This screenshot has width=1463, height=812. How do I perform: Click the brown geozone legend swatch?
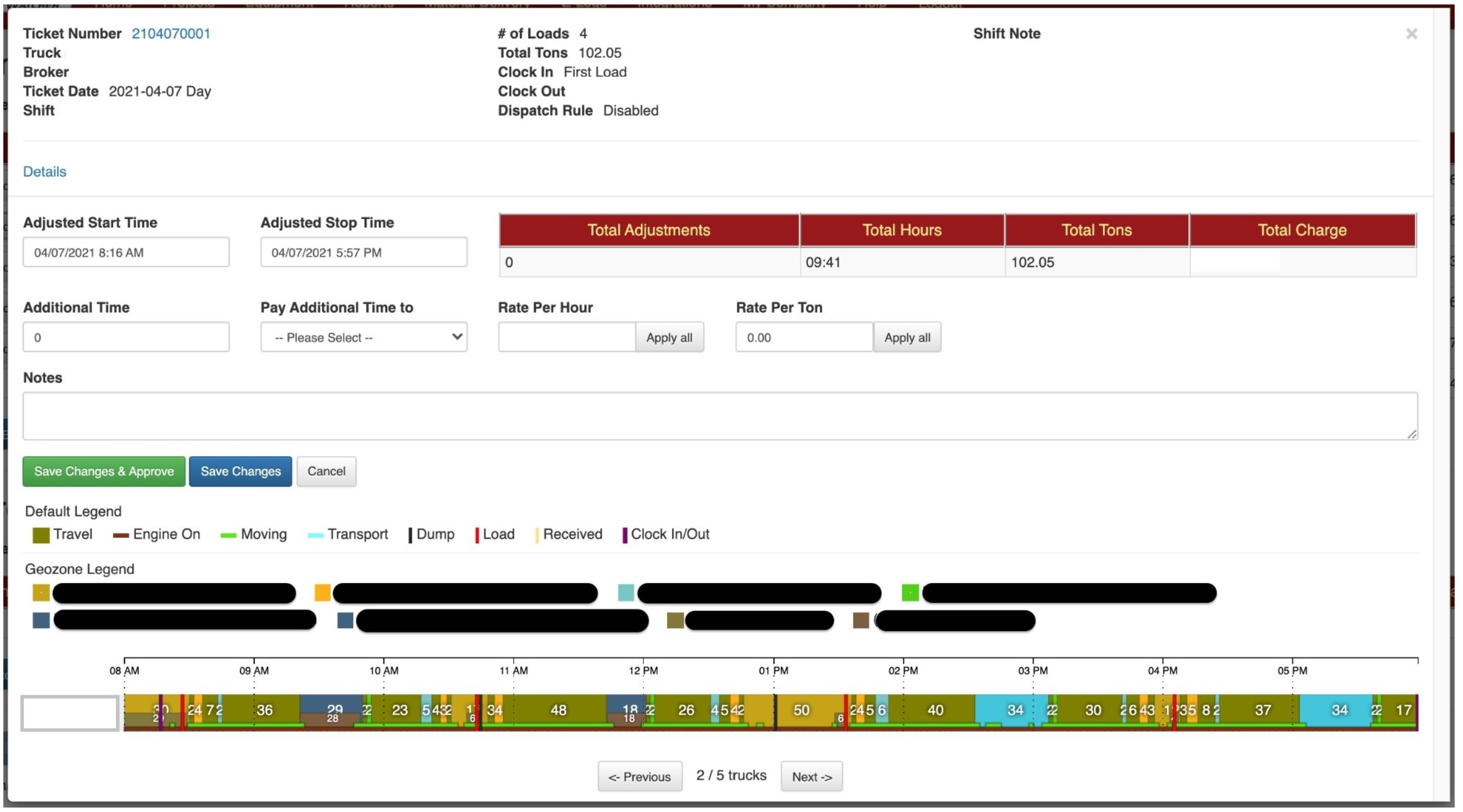[x=861, y=620]
